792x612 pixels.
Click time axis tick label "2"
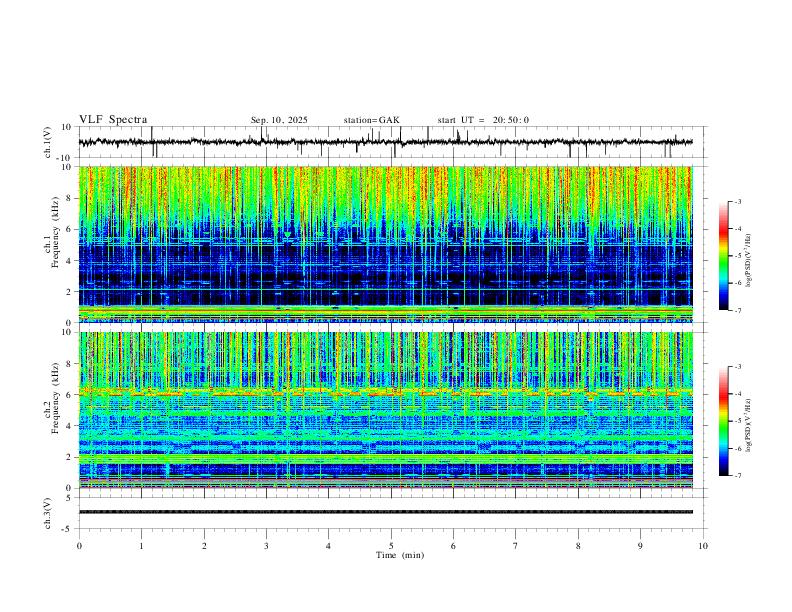click(204, 546)
